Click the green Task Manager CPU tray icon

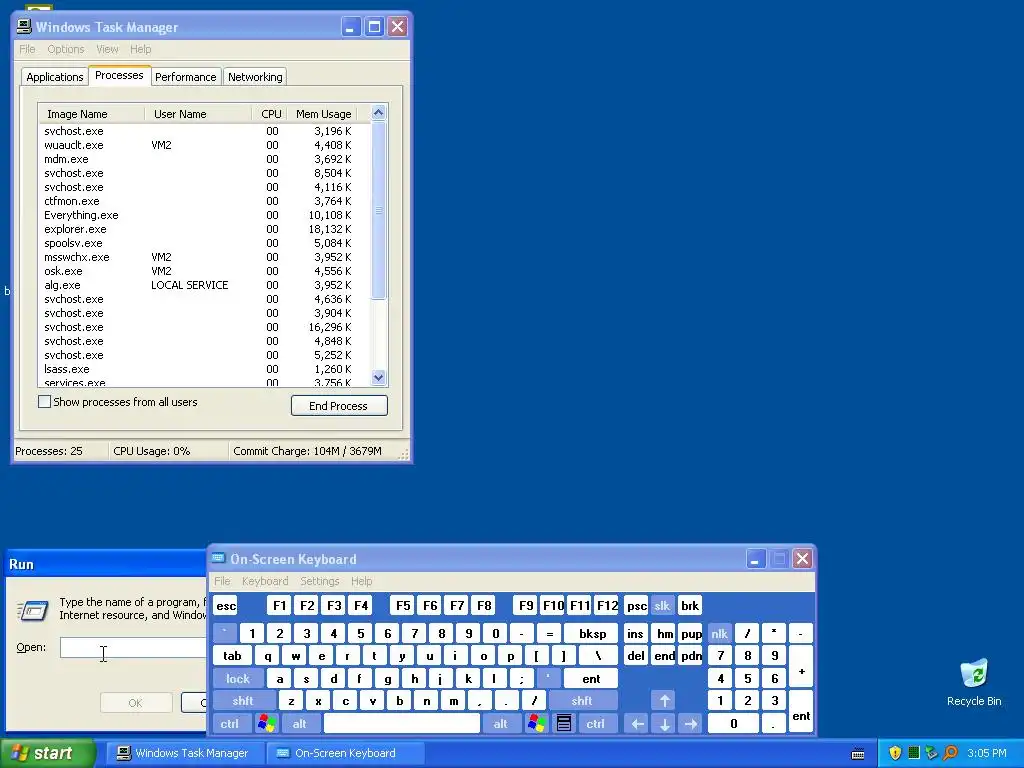[x=914, y=753]
